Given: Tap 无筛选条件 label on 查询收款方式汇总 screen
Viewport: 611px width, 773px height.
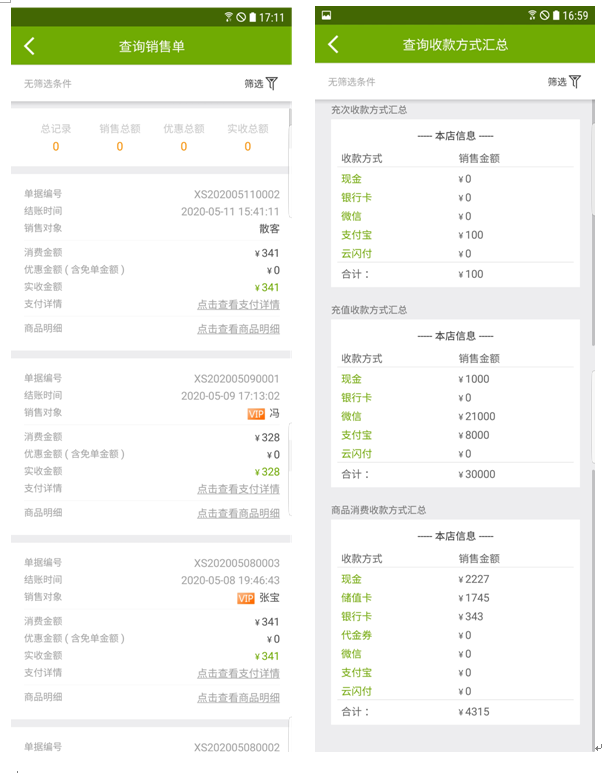Looking at the screenshot, I should coord(352,82).
